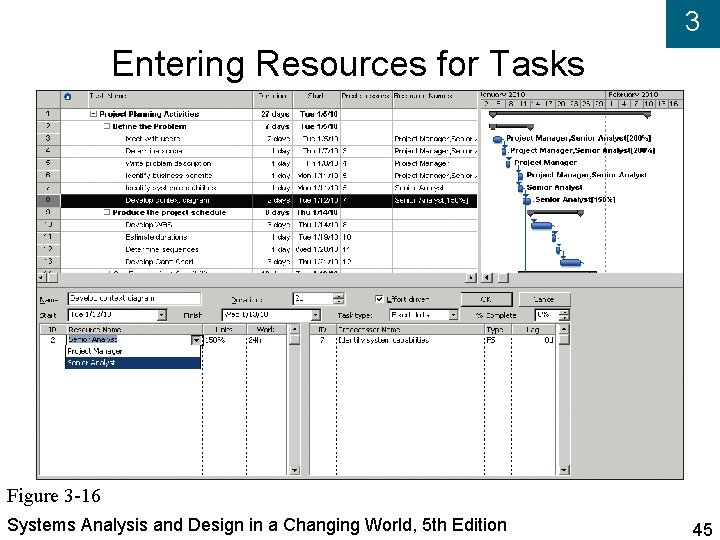
Task: Click the Develop Gantt Chart task bar
Action: [571, 262]
